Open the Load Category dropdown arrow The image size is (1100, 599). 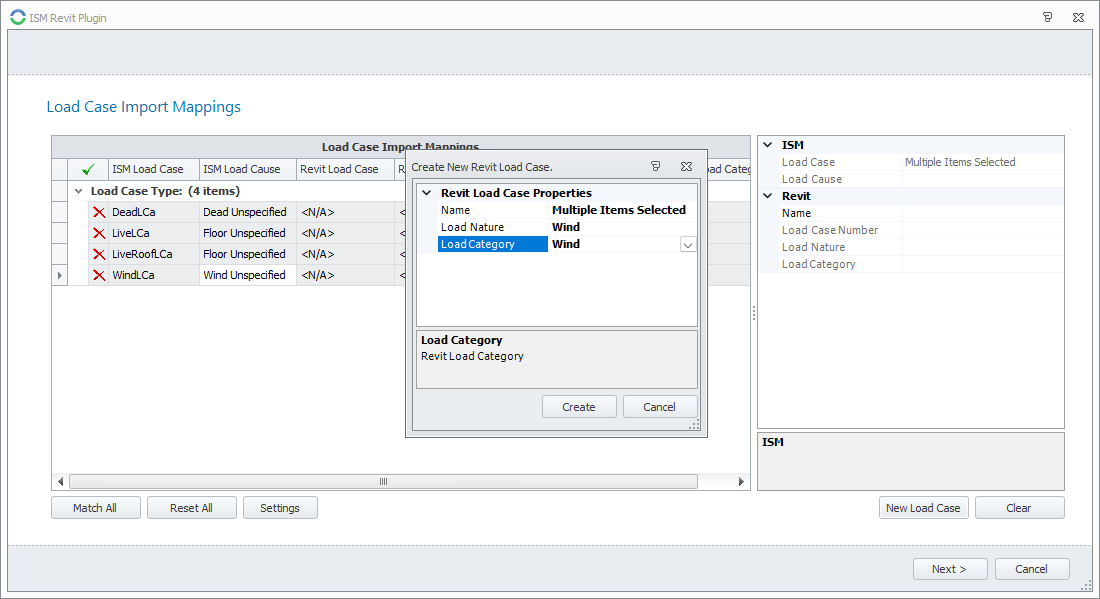(x=688, y=245)
